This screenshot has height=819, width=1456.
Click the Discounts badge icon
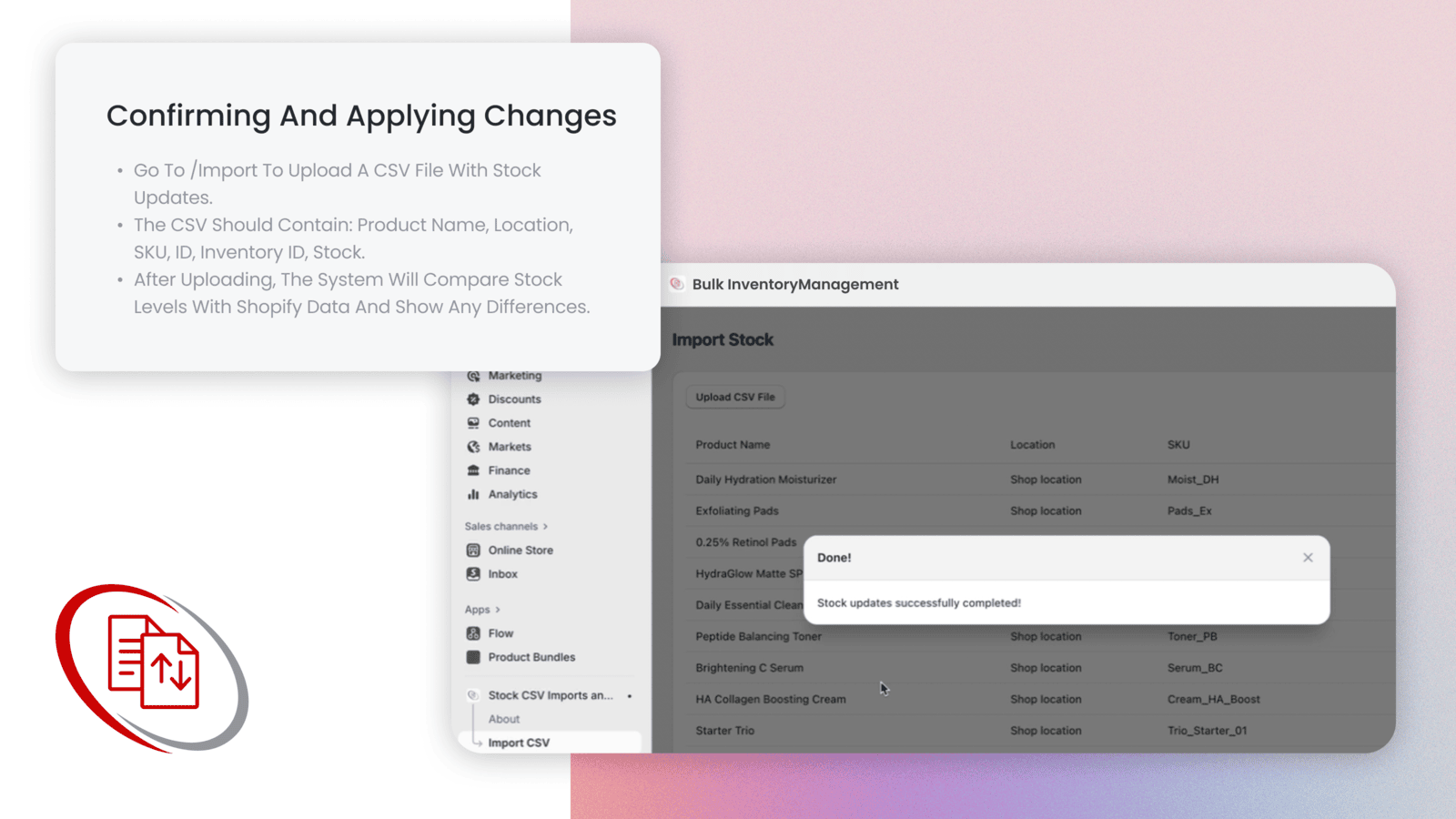point(473,399)
